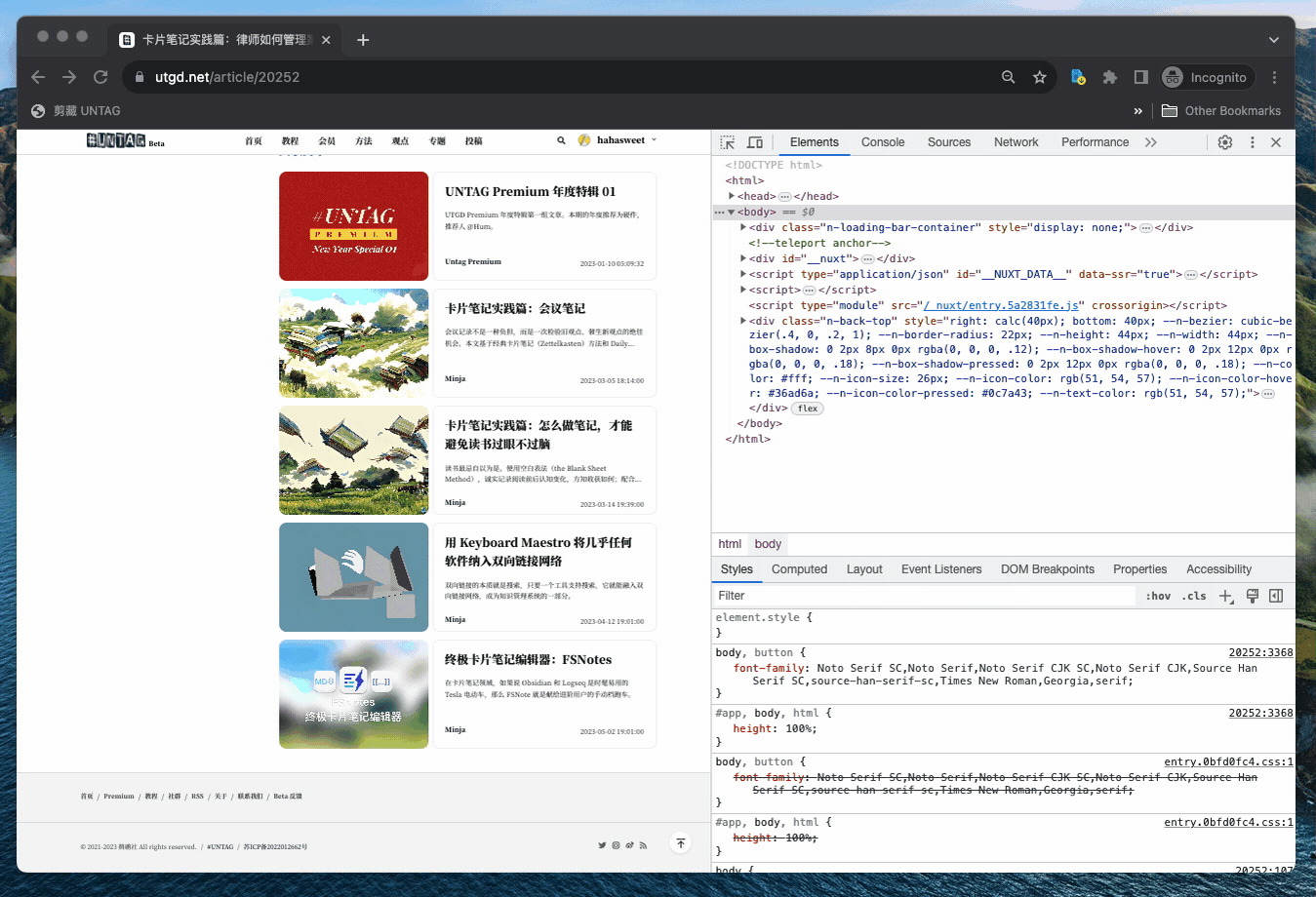
Task: Open the Computed styles tab
Action: pyautogui.click(x=799, y=569)
